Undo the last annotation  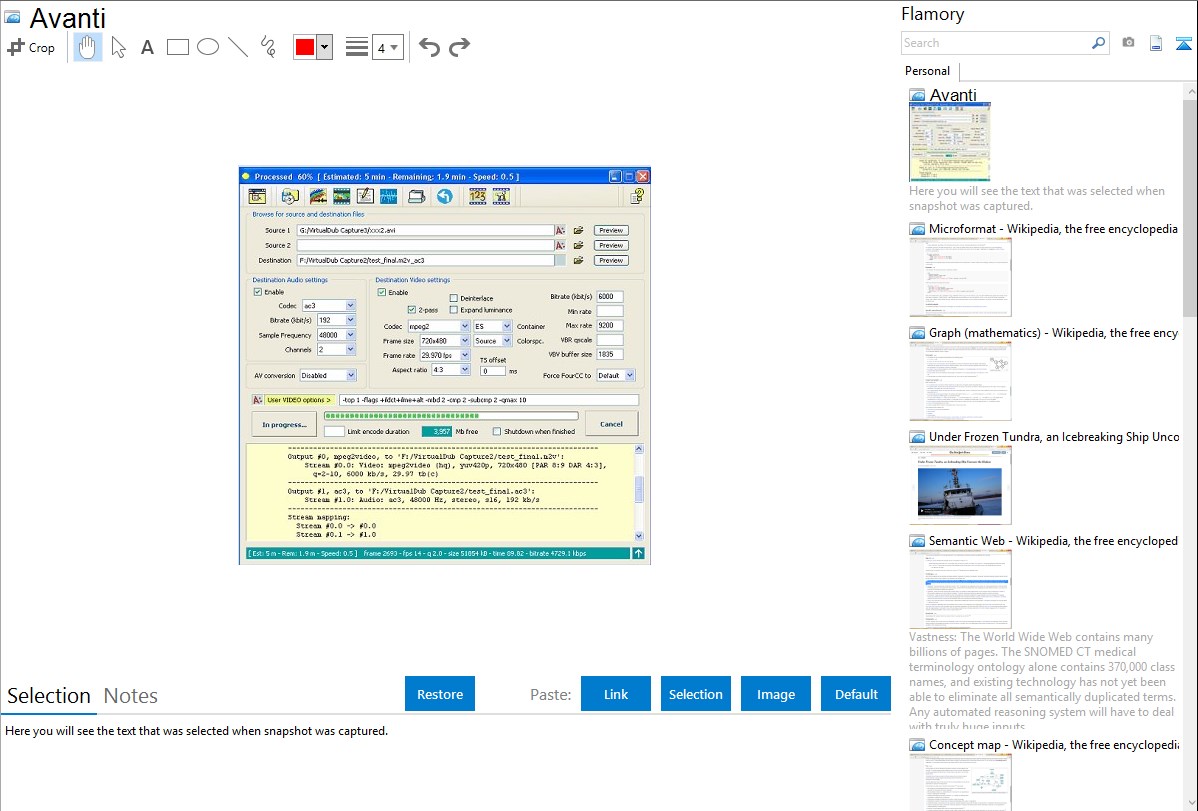pos(429,47)
